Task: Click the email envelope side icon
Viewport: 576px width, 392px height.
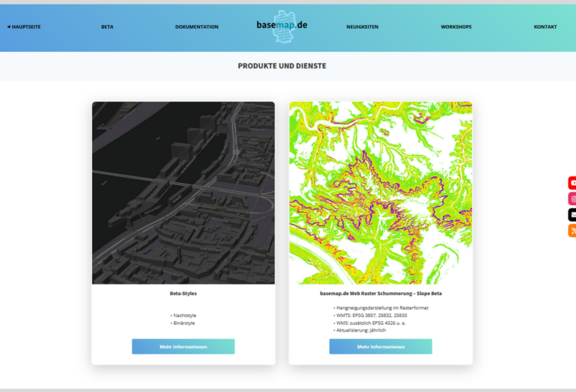Action: [572, 215]
